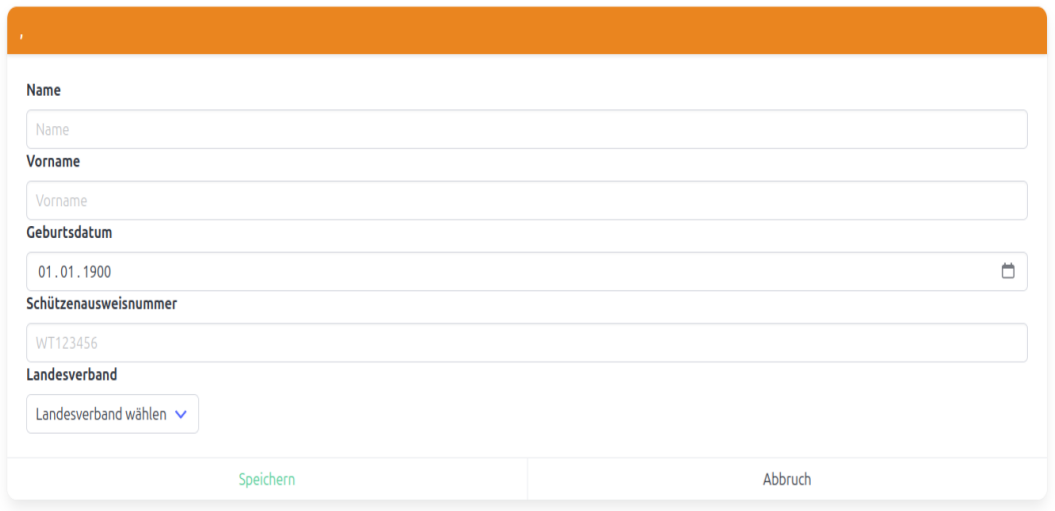Click the Schützenausweisnummer field with WT123456 placeholder

click(x=526, y=342)
